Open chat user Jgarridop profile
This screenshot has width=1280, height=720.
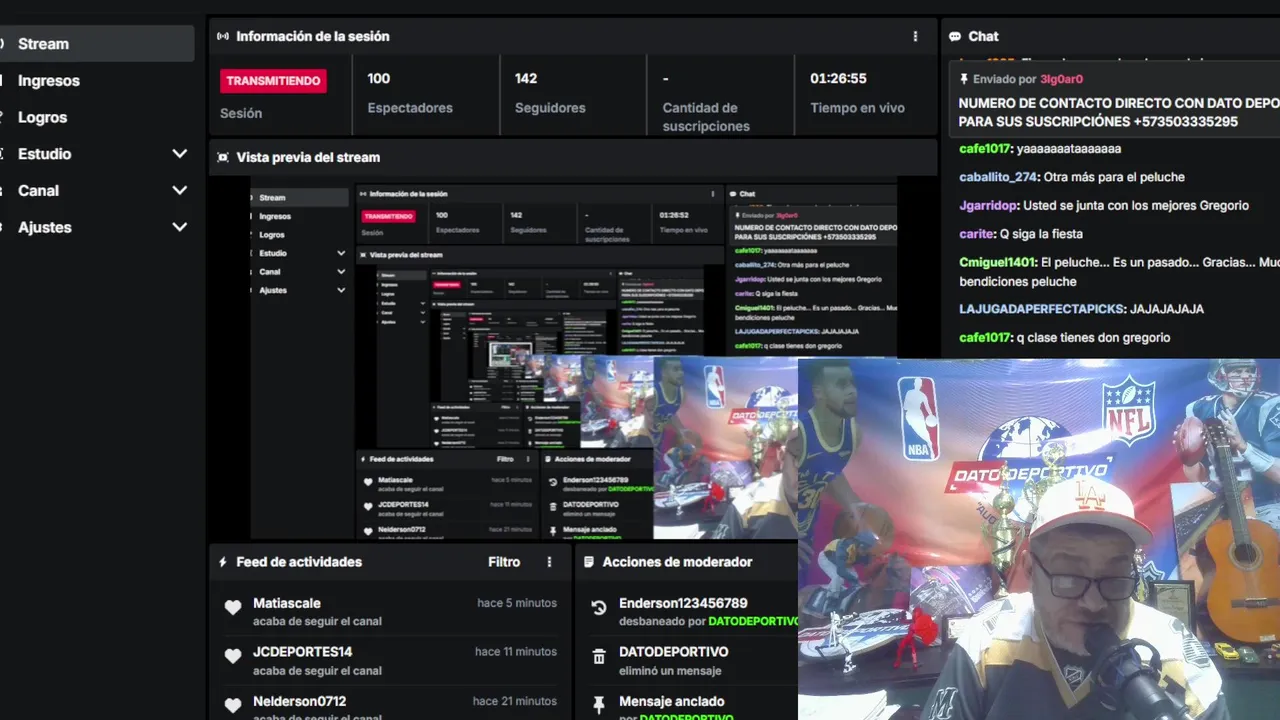pyautogui.click(x=989, y=205)
